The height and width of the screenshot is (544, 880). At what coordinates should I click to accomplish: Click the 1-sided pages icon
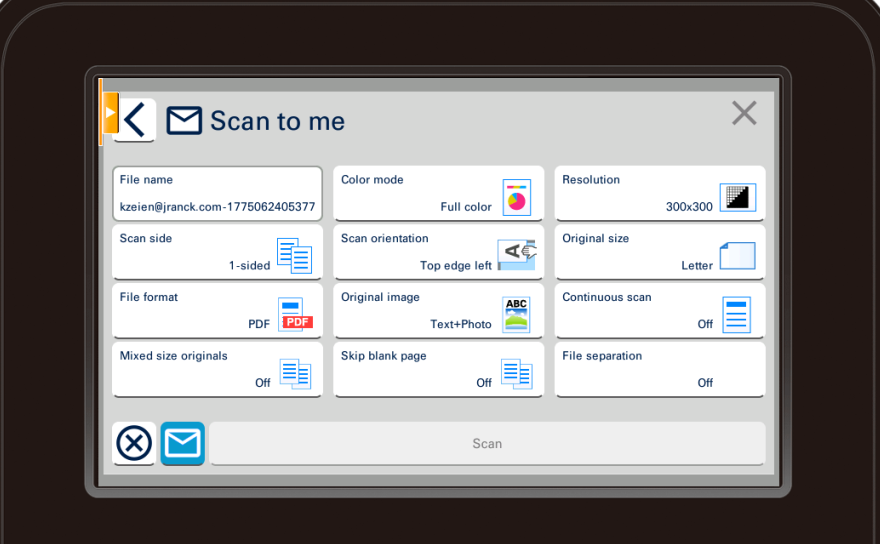294,256
